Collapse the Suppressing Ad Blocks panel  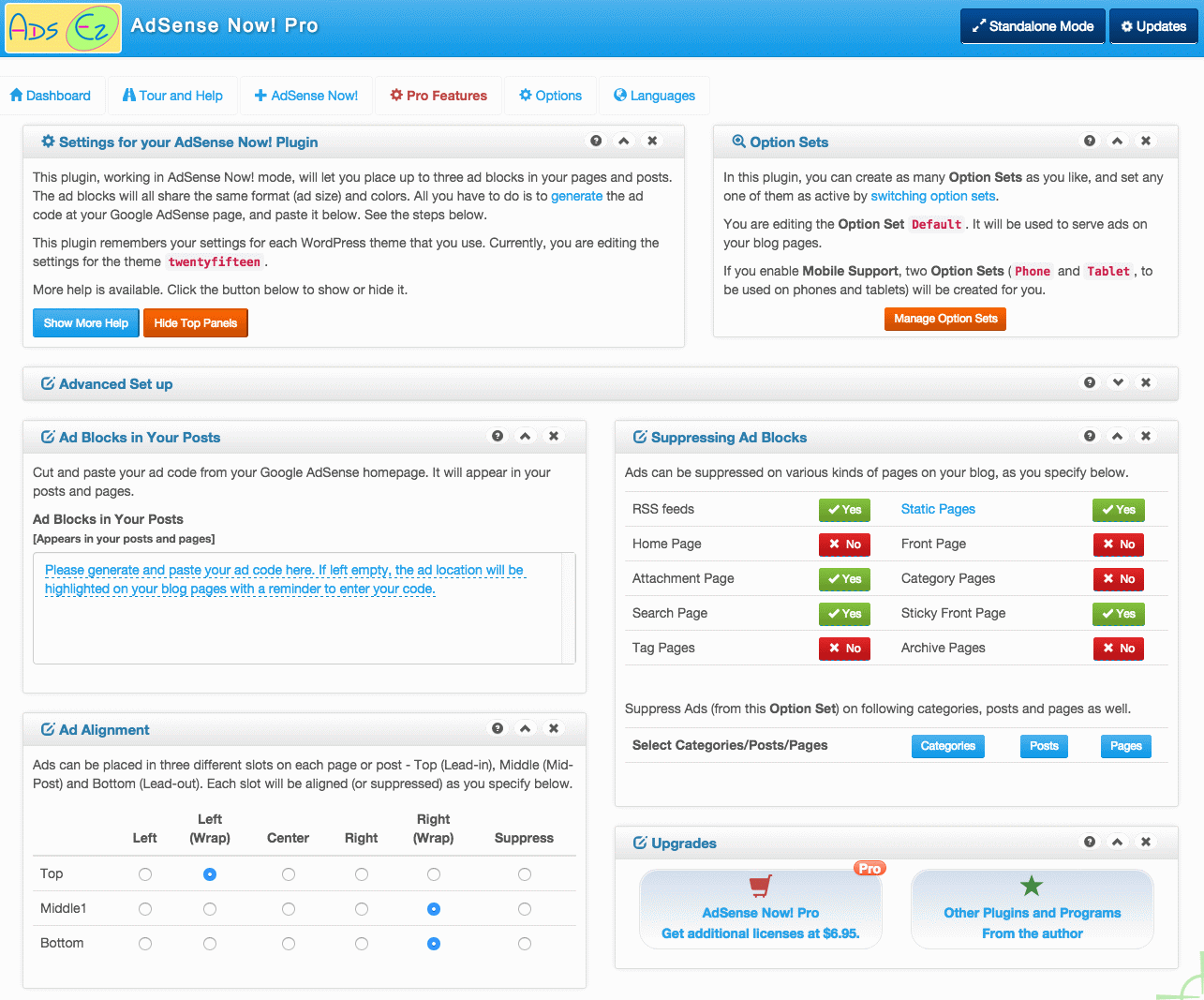pyautogui.click(x=1118, y=436)
